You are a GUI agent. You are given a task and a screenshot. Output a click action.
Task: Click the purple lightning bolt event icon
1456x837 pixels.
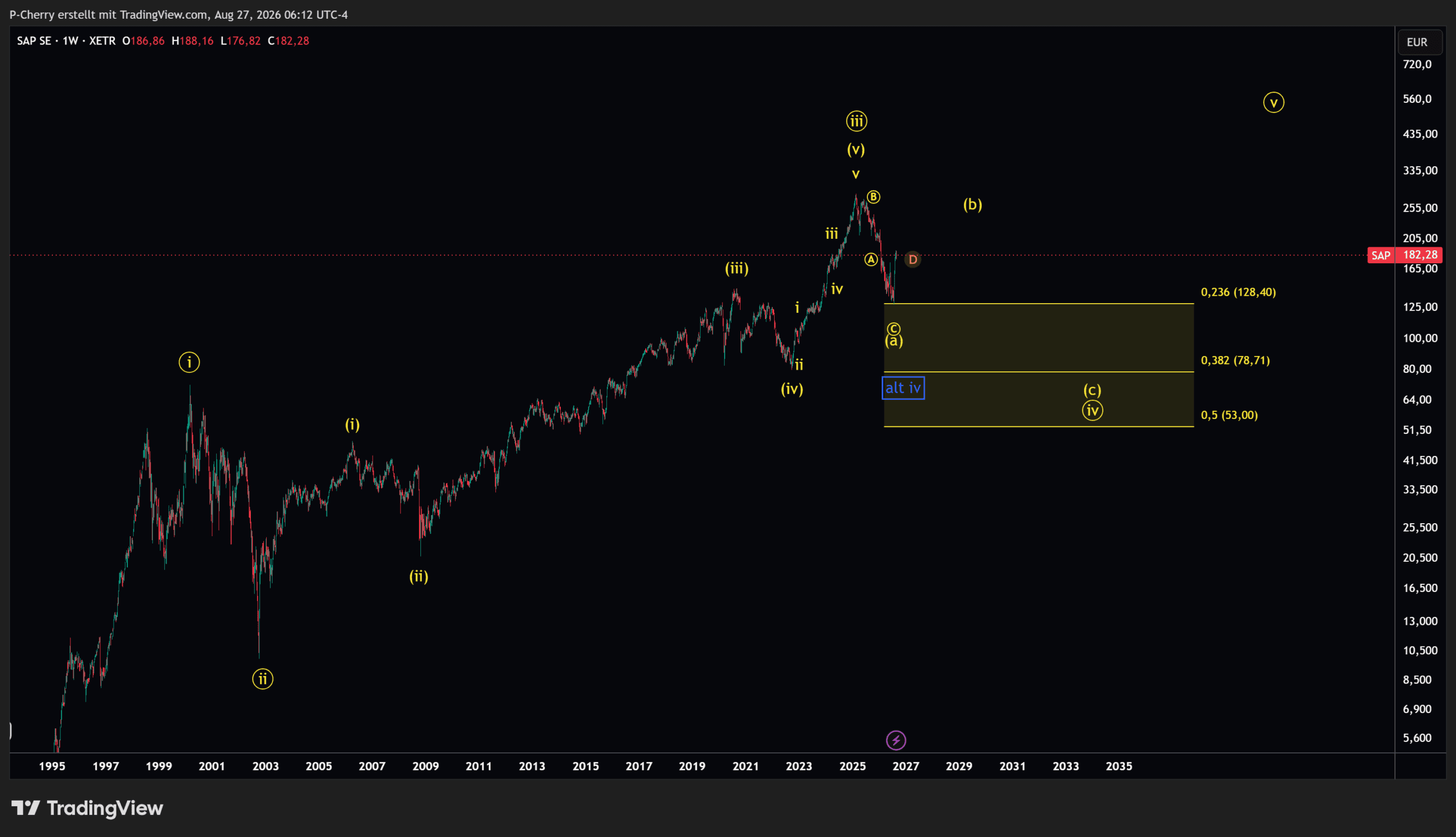point(896,740)
